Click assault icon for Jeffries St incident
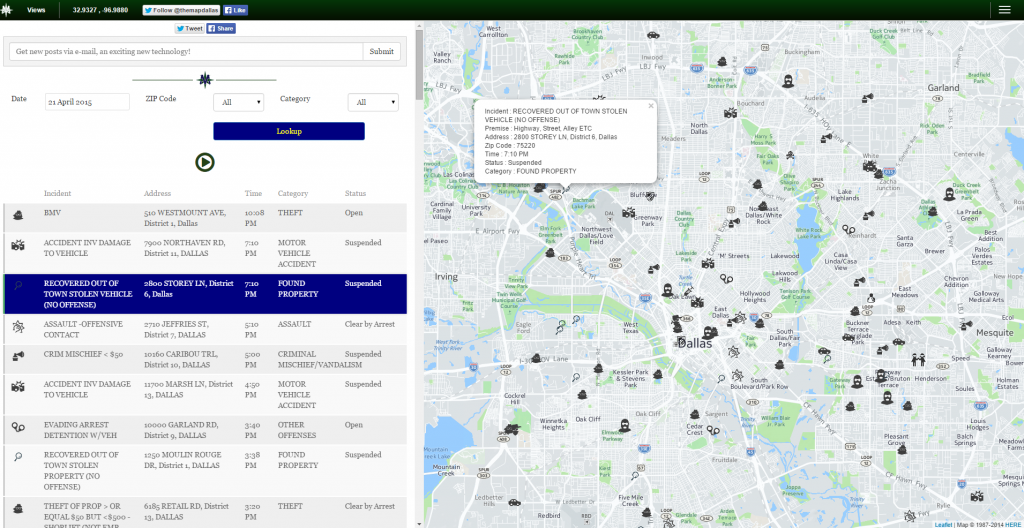Image resolution: width=1024 pixels, height=528 pixels. (x=18, y=327)
